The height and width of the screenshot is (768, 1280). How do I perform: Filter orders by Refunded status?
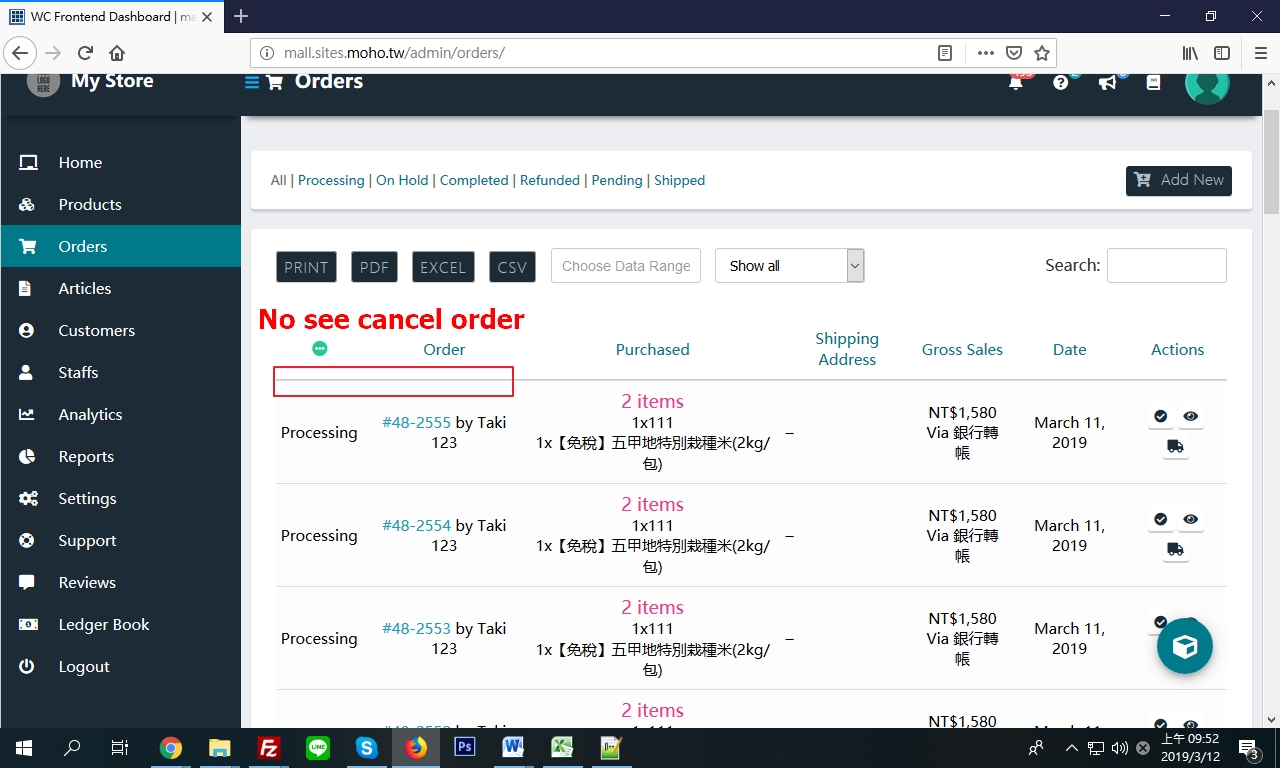point(550,181)
